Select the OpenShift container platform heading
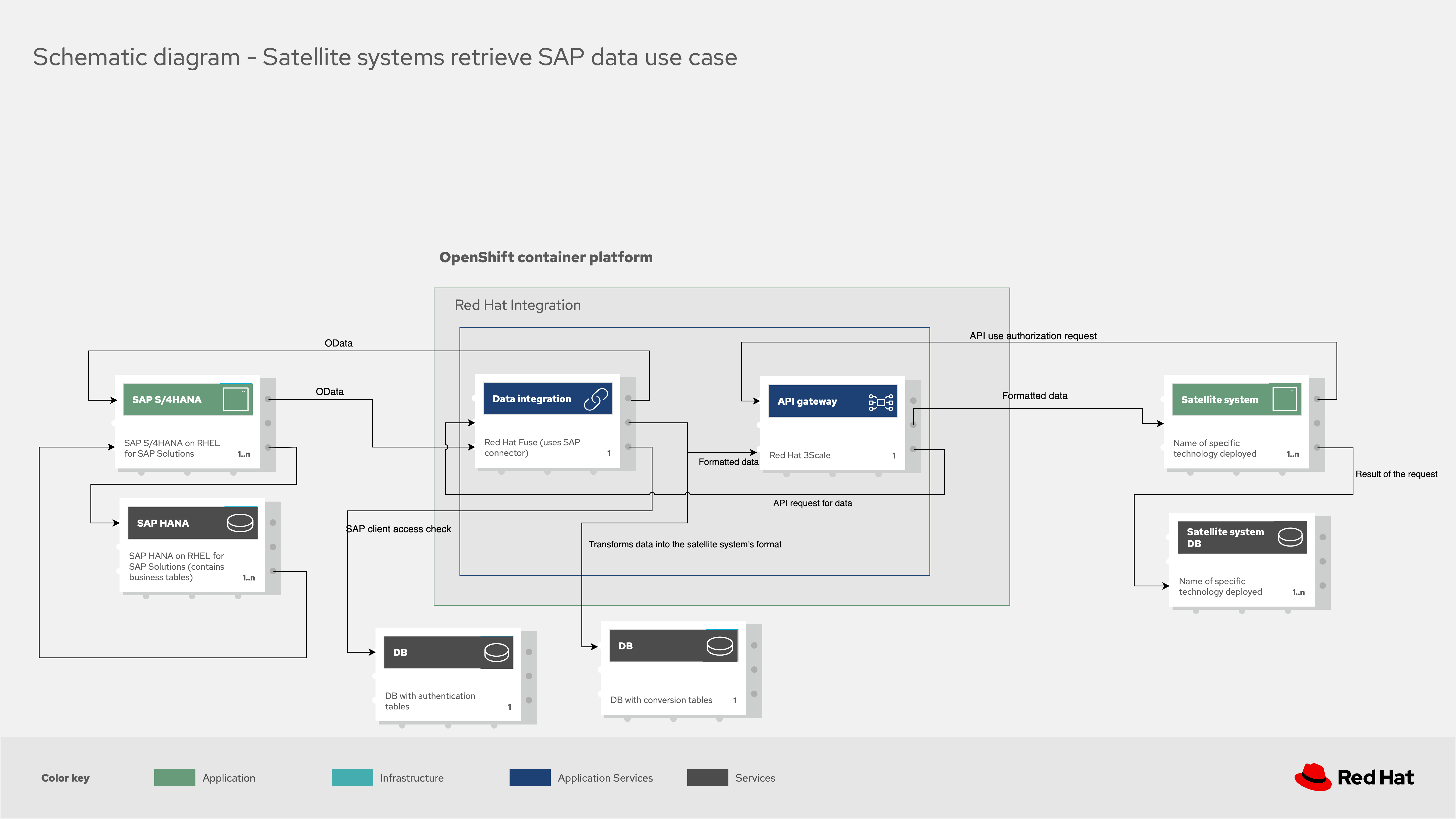This screenshot has height=819, width=1456. 545,257
